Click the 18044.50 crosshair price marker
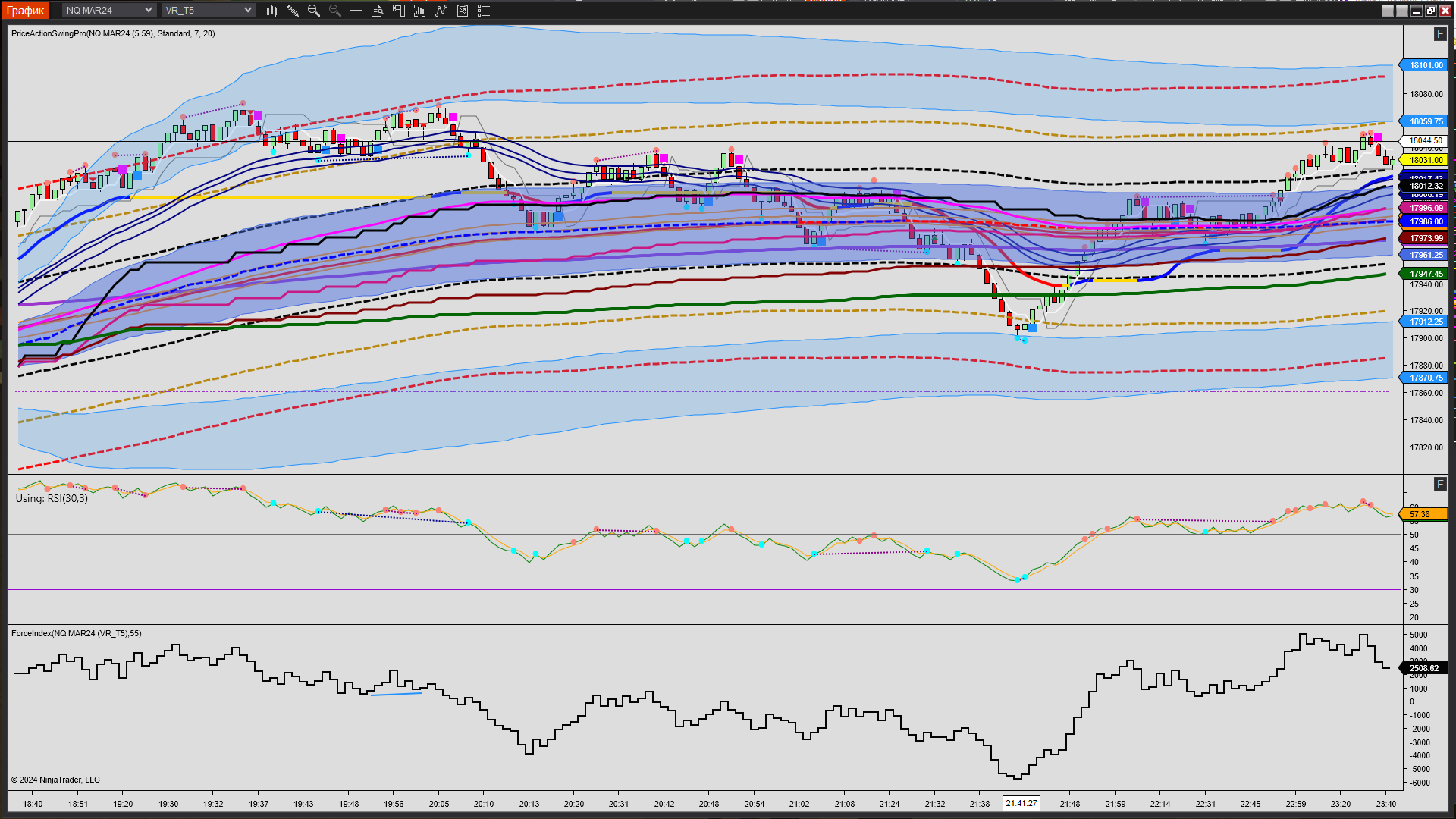 1424,141
